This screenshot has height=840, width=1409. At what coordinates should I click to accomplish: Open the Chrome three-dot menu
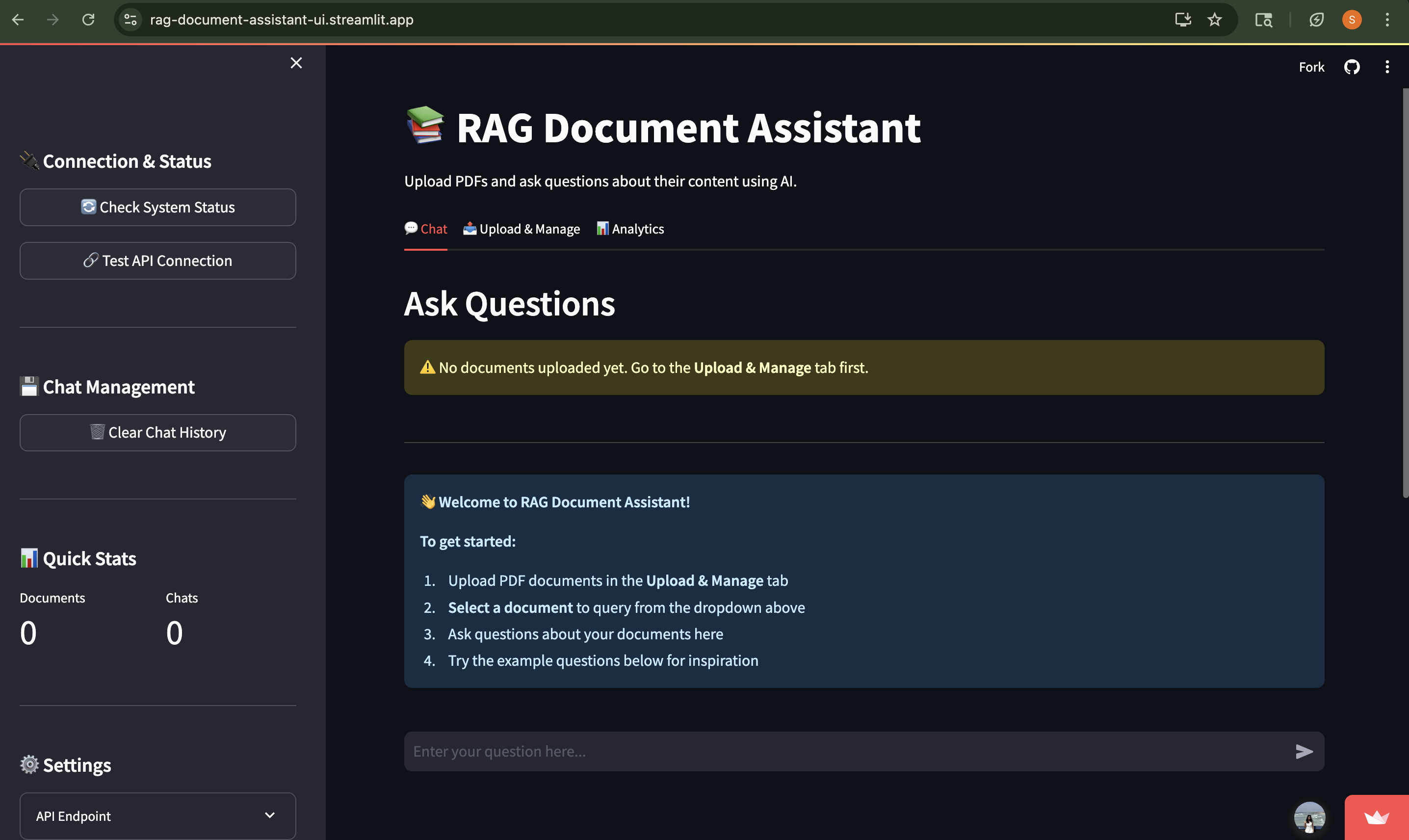1386,20
